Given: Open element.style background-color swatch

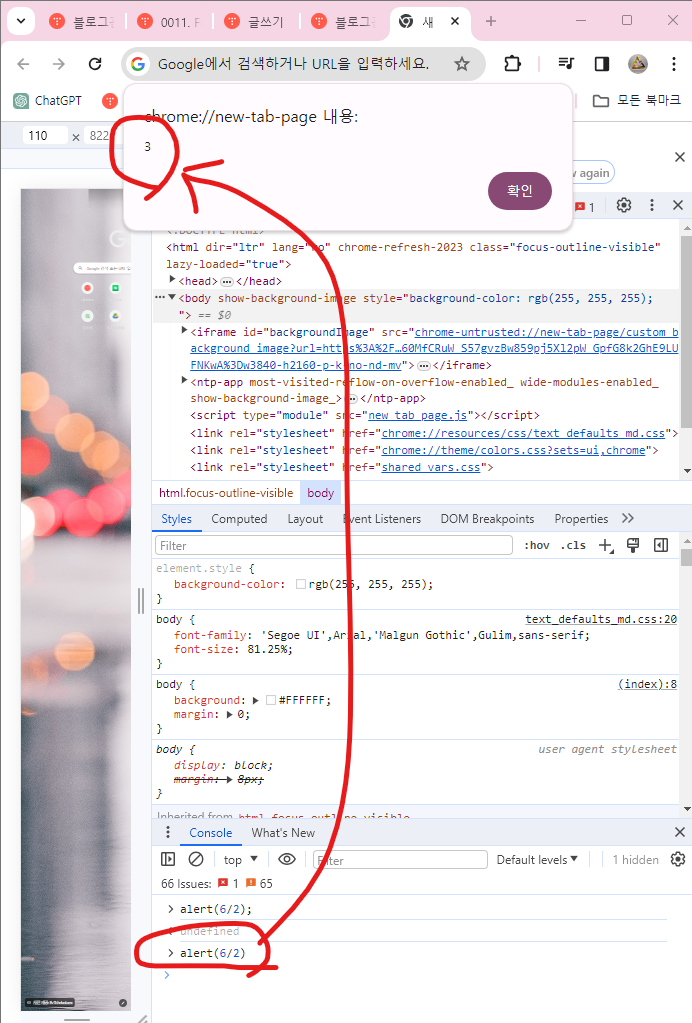Looking at the screenshot, I should [x=301, y=584].
